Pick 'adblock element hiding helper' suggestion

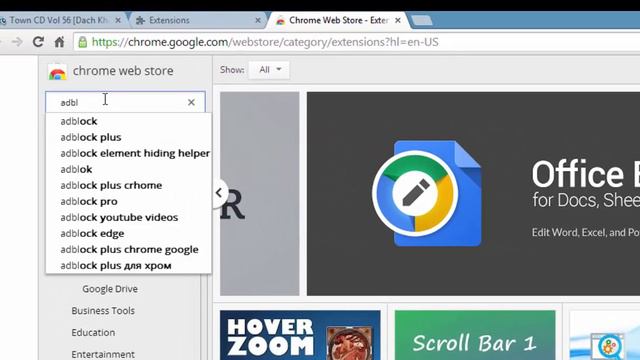click(129, 153)
